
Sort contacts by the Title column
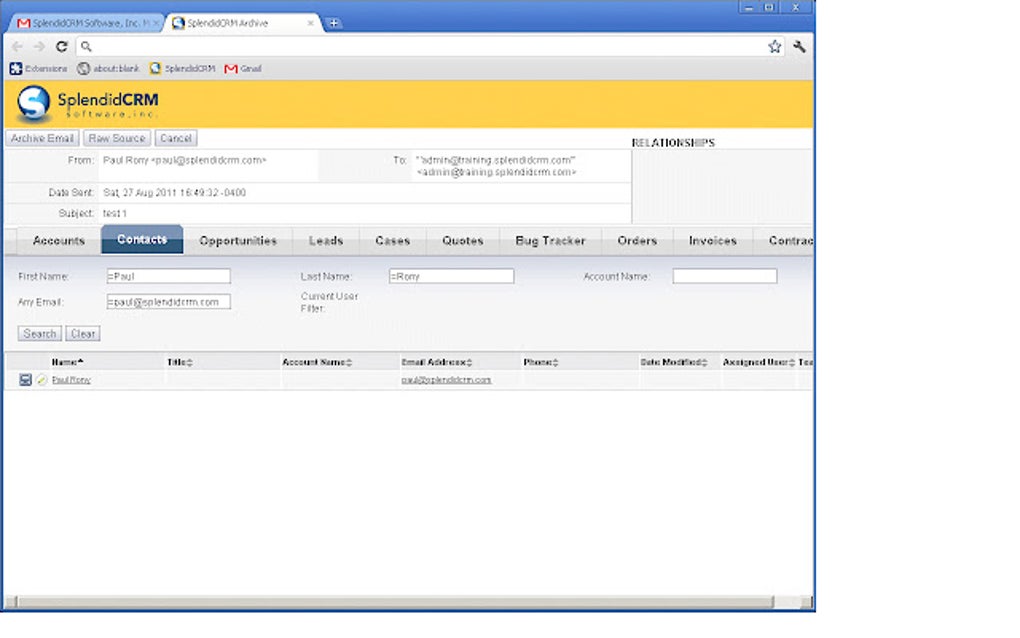178,362
